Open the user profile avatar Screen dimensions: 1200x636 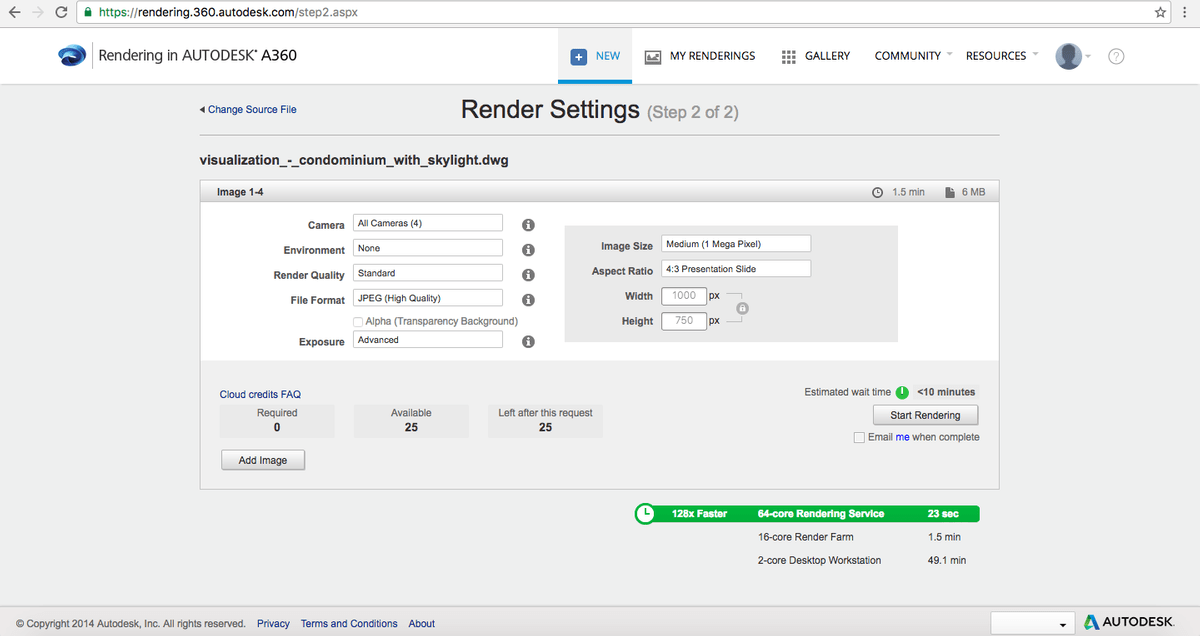(1069, 56)
